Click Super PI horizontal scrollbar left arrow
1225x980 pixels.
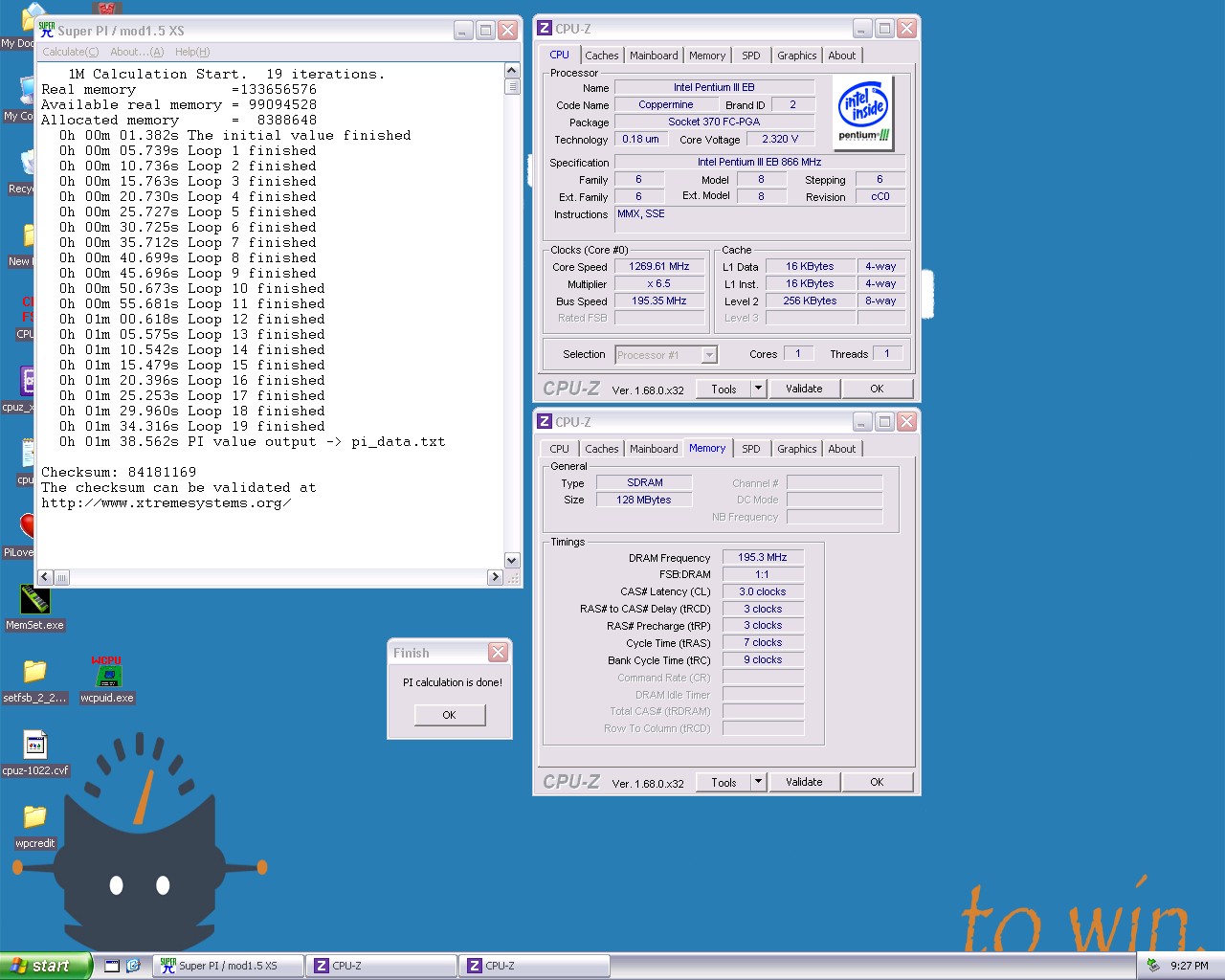[45, 577]
